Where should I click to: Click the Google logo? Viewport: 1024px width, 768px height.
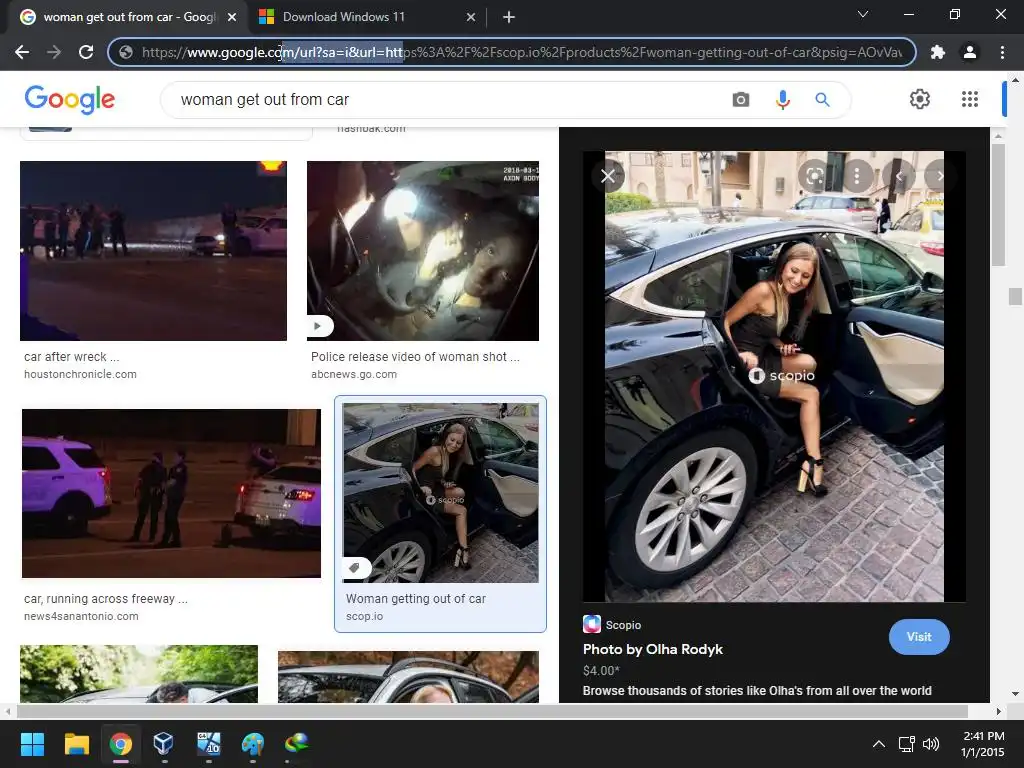coord(70,99)
